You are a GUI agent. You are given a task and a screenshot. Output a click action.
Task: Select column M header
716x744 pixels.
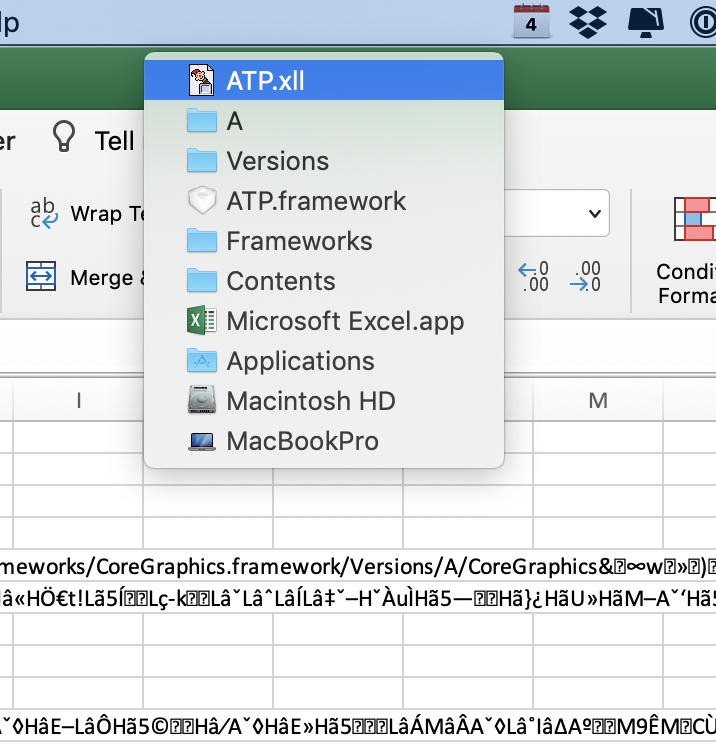coord(598,400)
